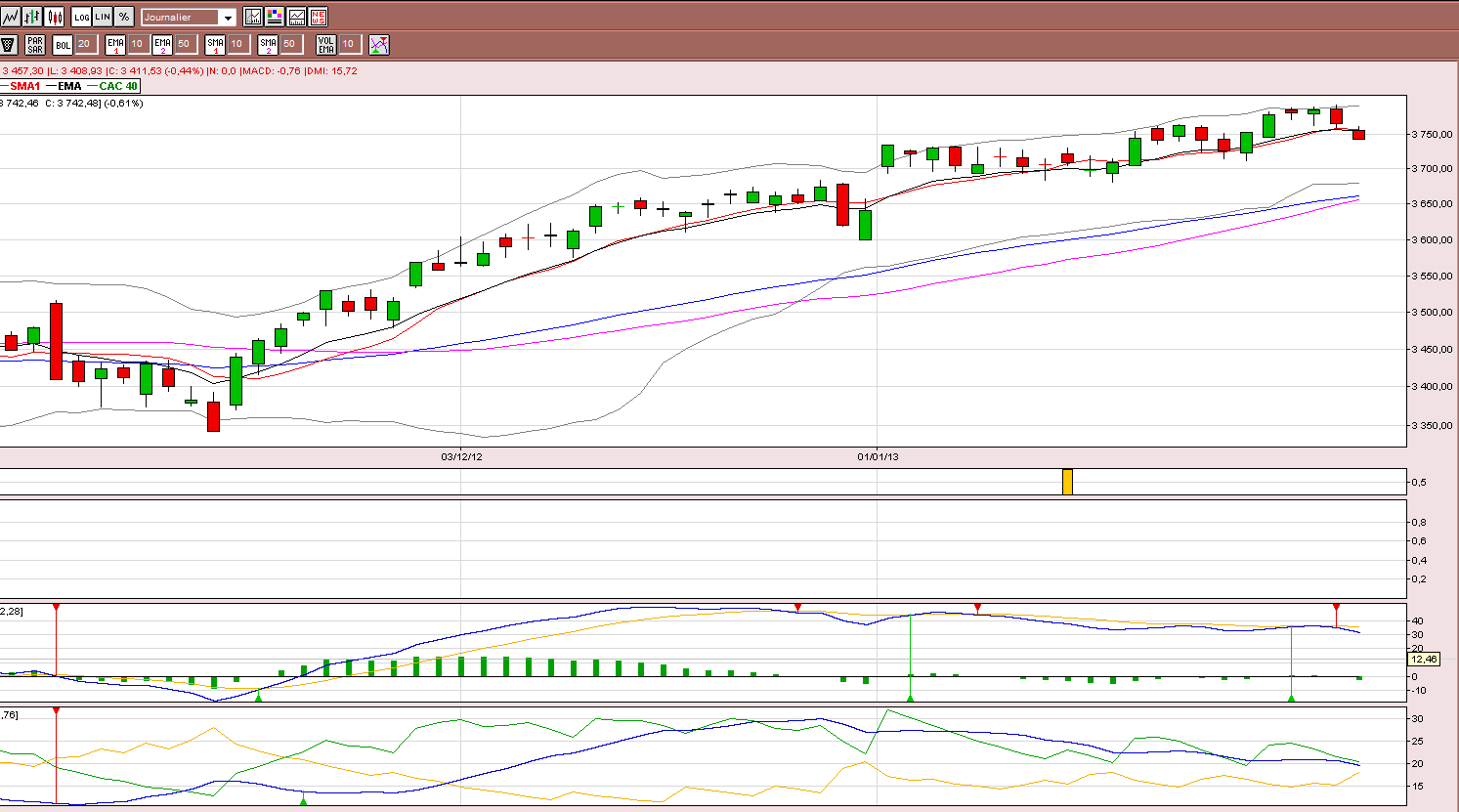Click the SMA1 legend label
The width and height of the screenshot is (1459, 812).
[x=25, y=86]
